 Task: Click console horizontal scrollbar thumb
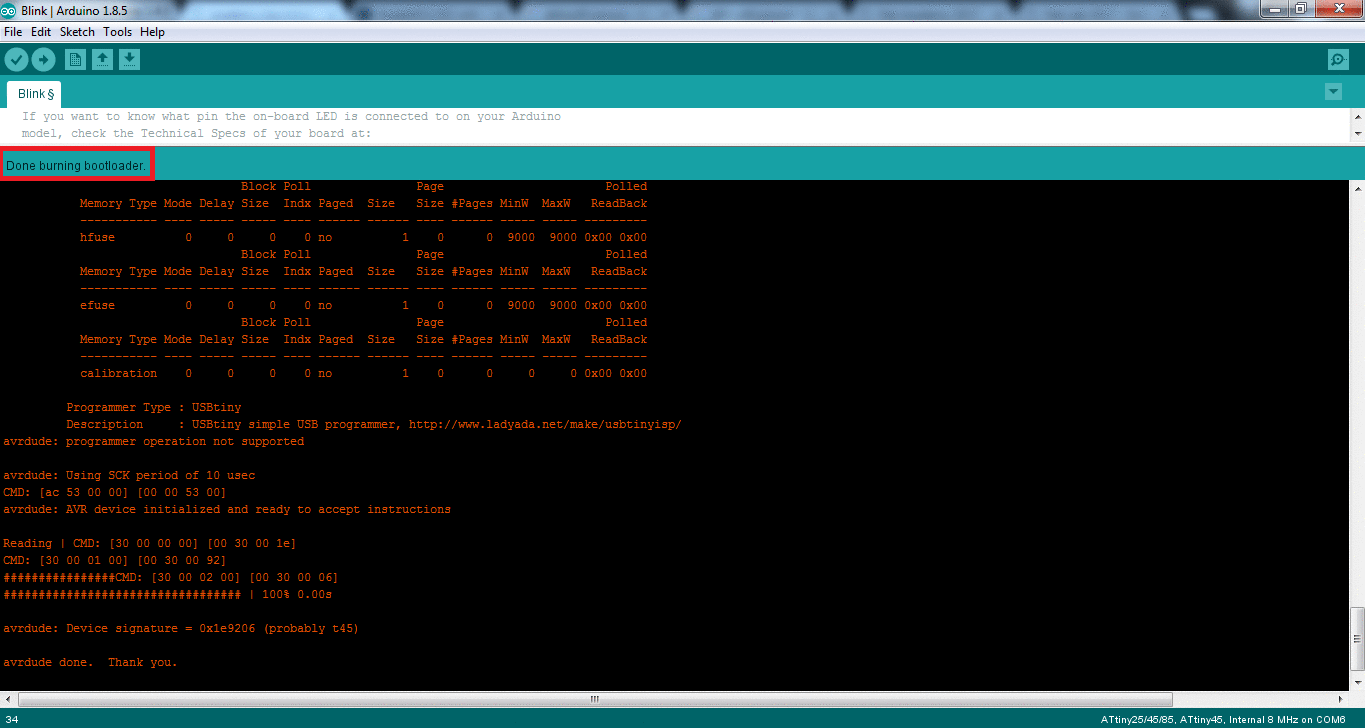(x=595, y=699)
